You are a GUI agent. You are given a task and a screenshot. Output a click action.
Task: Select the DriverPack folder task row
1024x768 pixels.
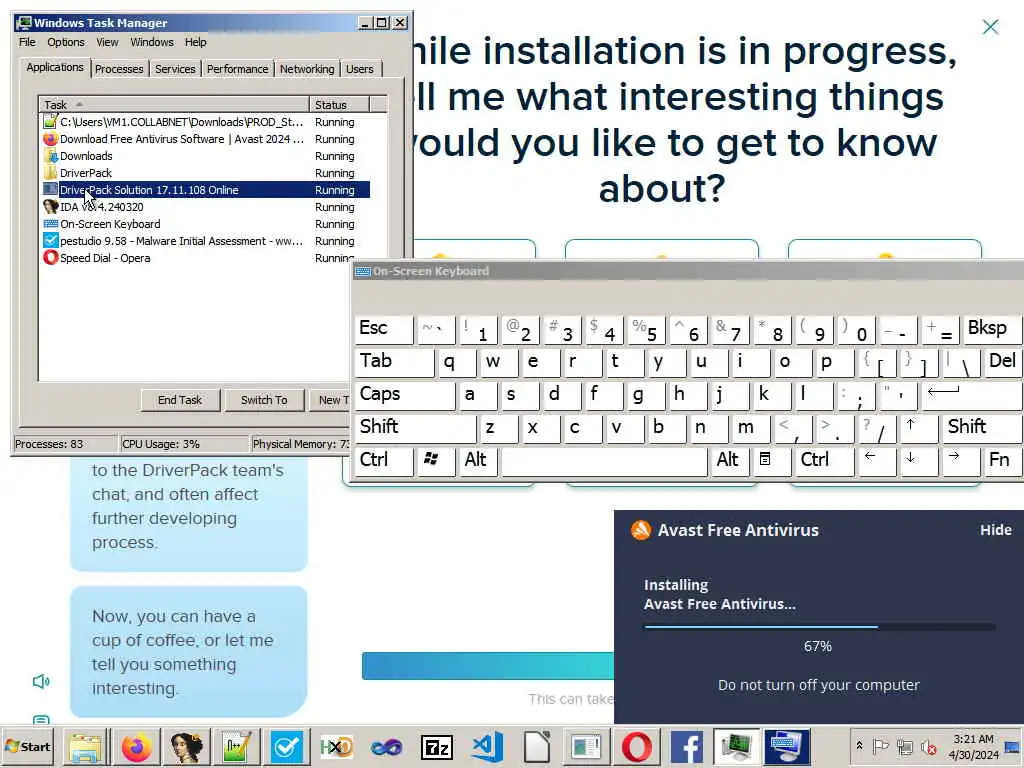tap(206, 173)
